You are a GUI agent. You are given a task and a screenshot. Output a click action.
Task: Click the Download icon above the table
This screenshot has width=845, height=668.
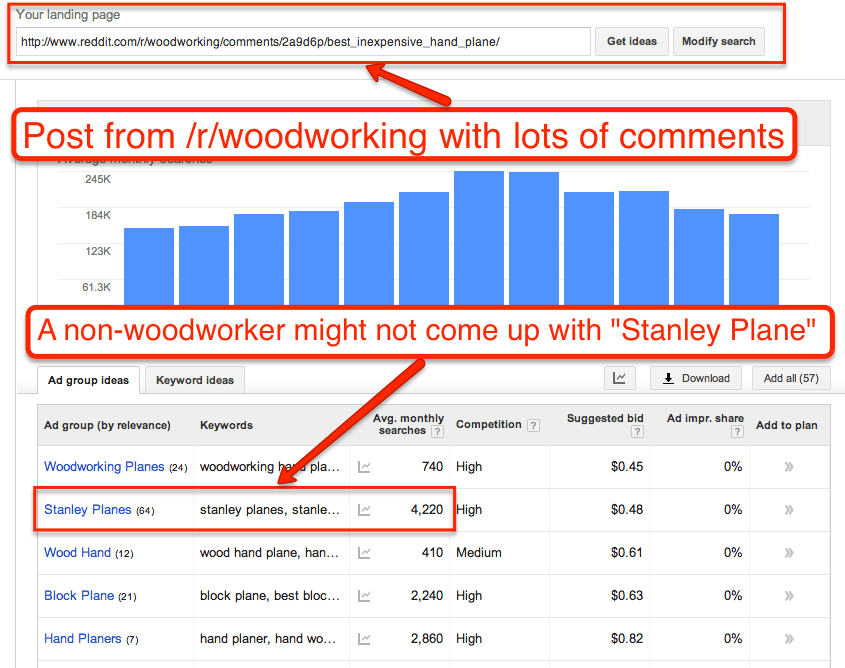pos(695,378)
